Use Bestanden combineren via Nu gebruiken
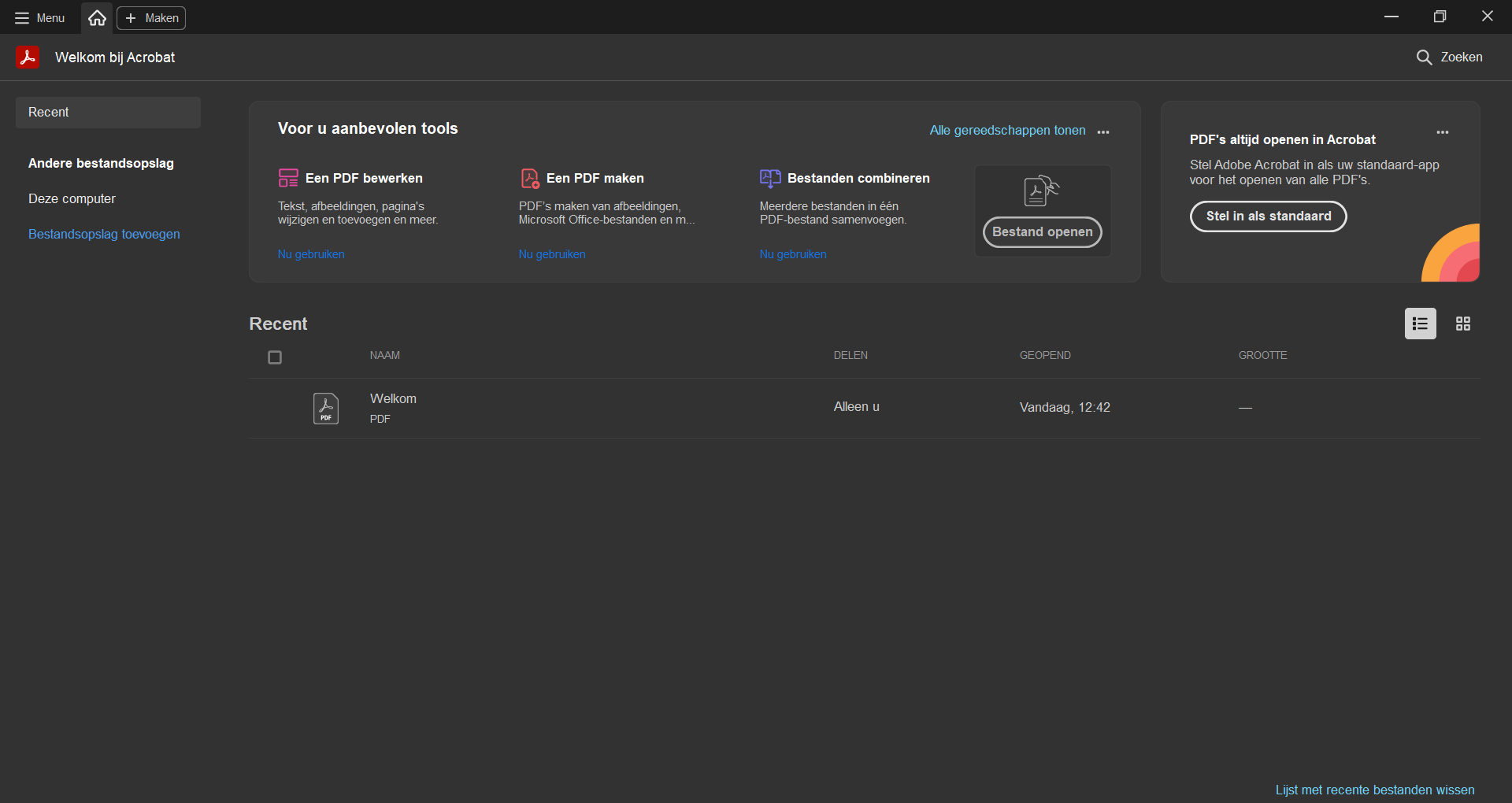The height and width of the screenshot is (803, 1512). [793, 254]
